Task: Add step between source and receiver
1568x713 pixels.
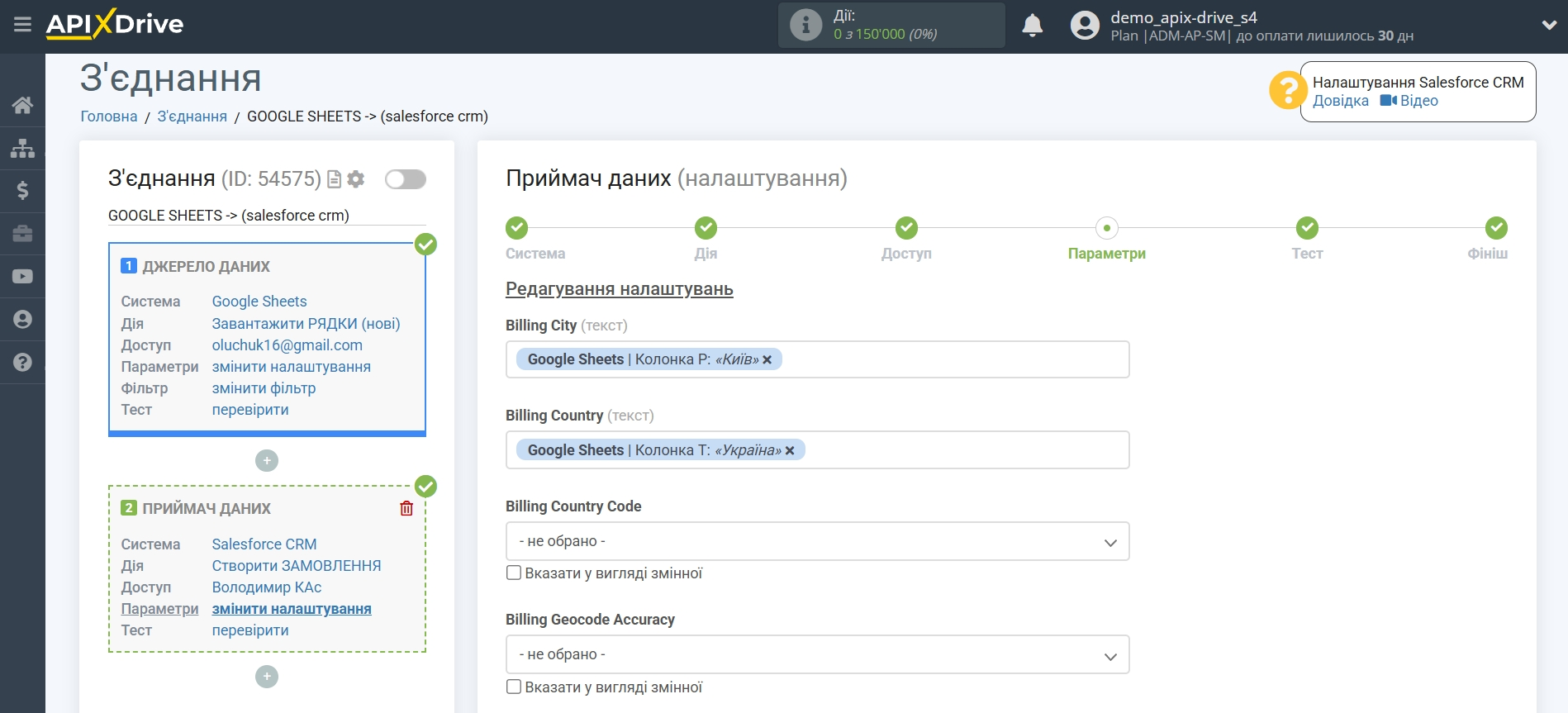Action: pos(267,461)
